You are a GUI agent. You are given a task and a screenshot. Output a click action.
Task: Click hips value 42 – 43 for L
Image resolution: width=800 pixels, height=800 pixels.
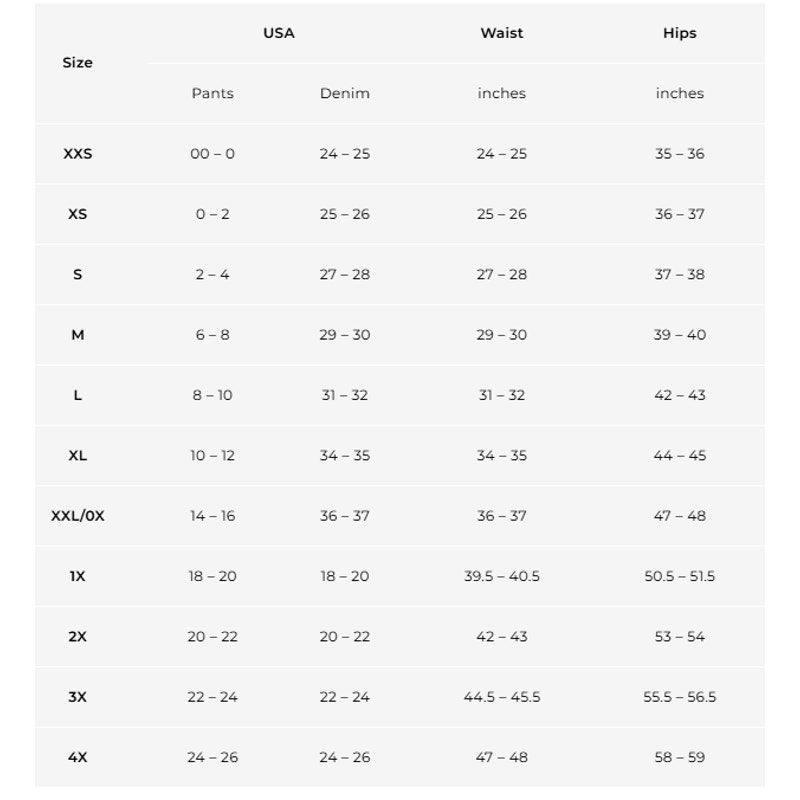point(680,395)
